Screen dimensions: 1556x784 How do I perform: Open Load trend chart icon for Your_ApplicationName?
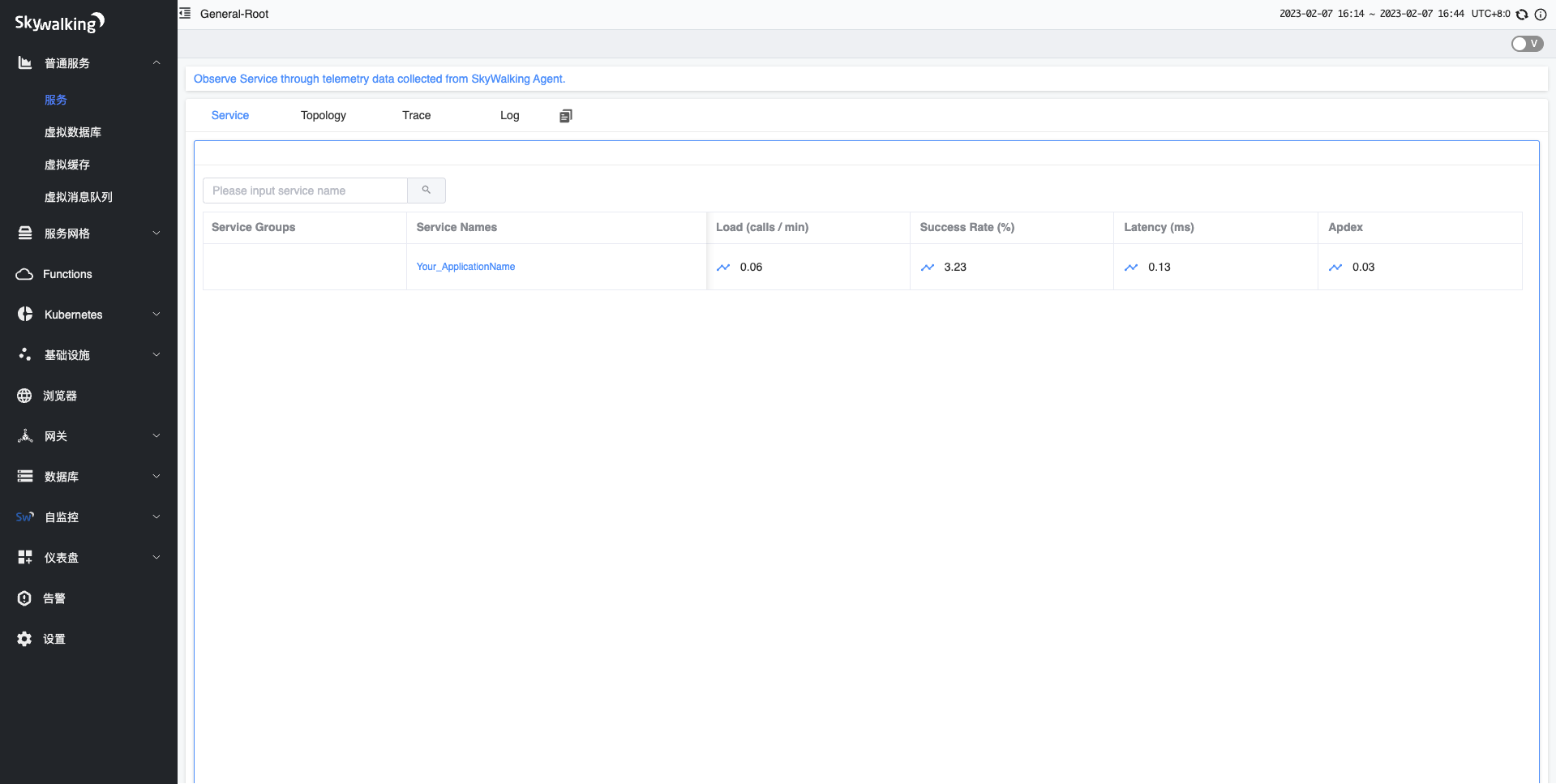click(x=723, y=268)
